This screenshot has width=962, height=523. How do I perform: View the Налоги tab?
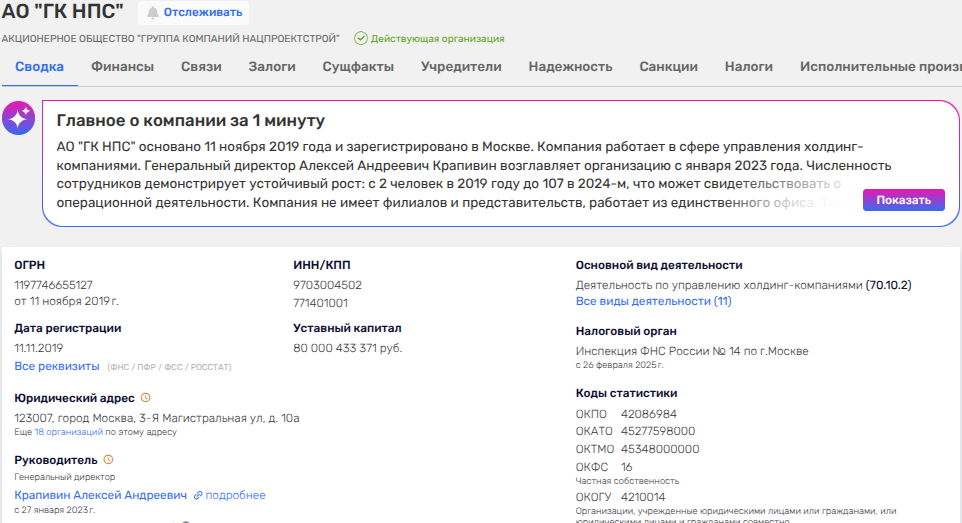pos(749,67)
